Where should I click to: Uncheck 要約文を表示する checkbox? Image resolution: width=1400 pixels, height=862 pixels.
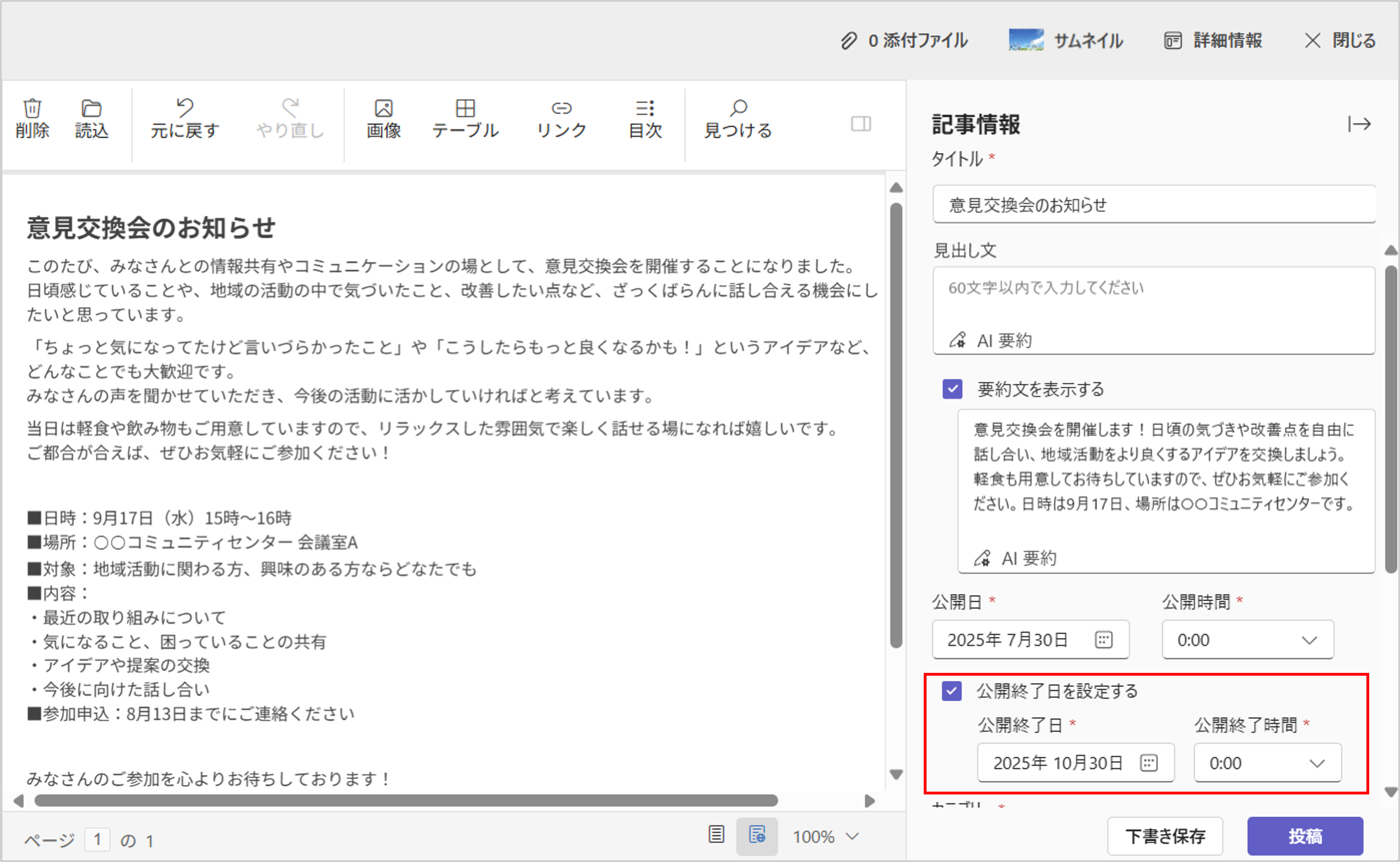[x=953, y=389]
